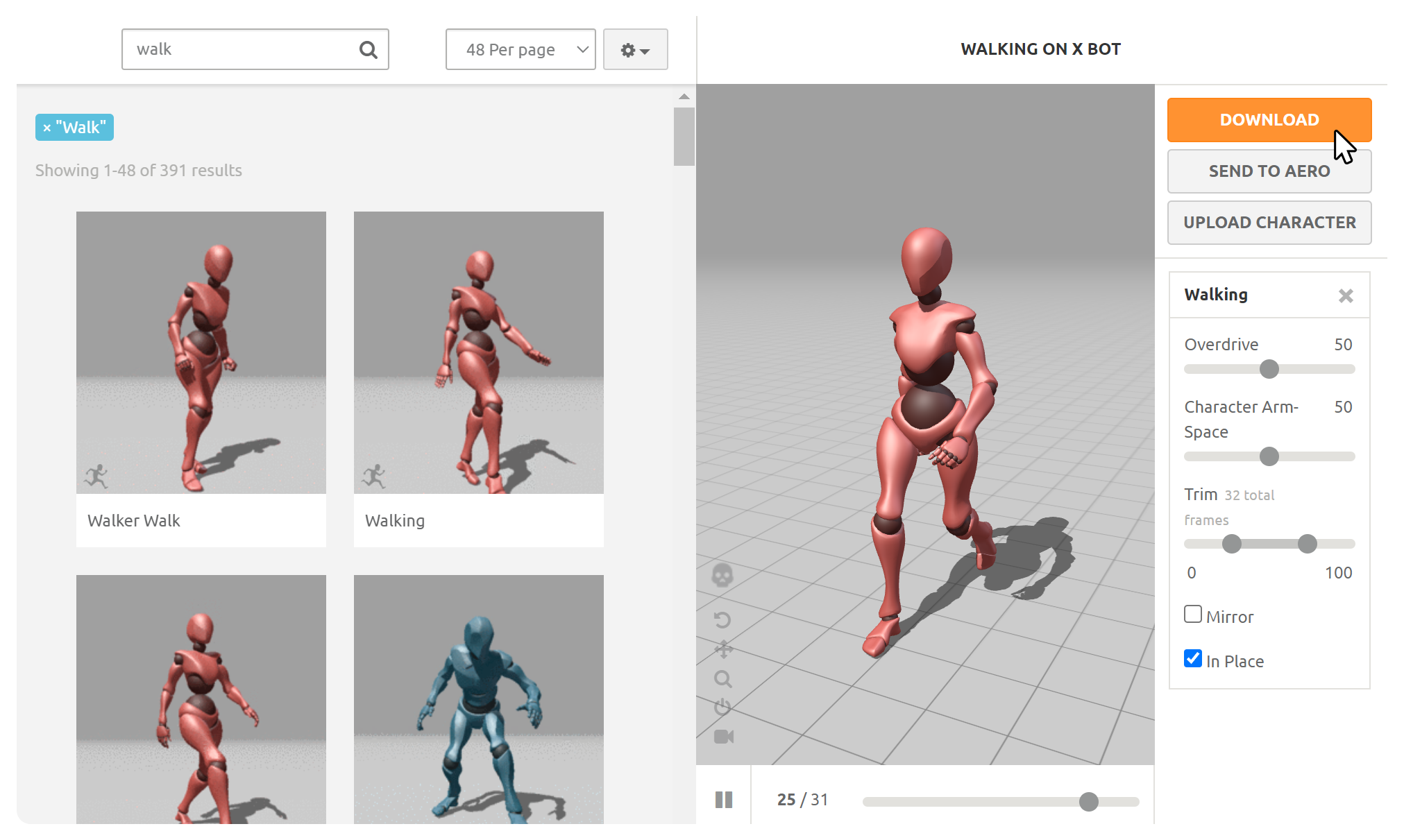This screenshot has height=840, width=1404.
Task: Select the Walking animation thumbnail
Action: [x=479, y=352]
